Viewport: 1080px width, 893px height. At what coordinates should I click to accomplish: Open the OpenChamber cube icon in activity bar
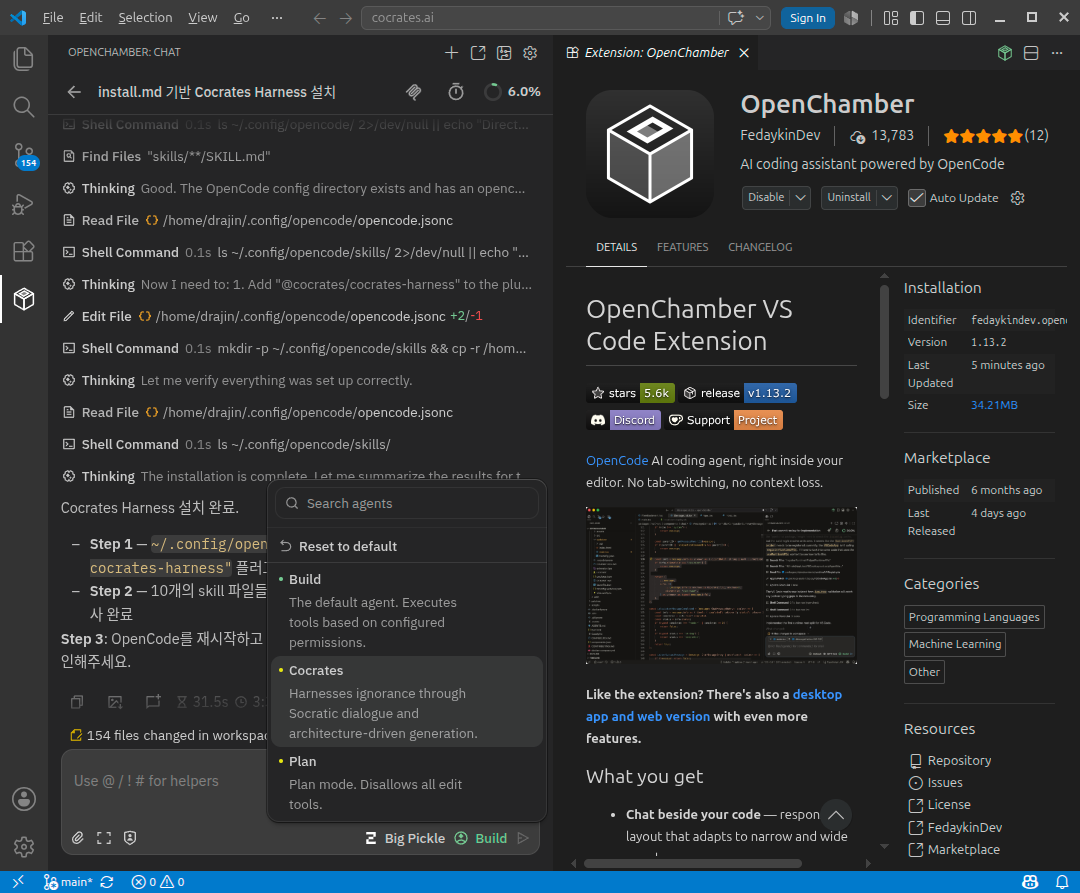(23, 299)
